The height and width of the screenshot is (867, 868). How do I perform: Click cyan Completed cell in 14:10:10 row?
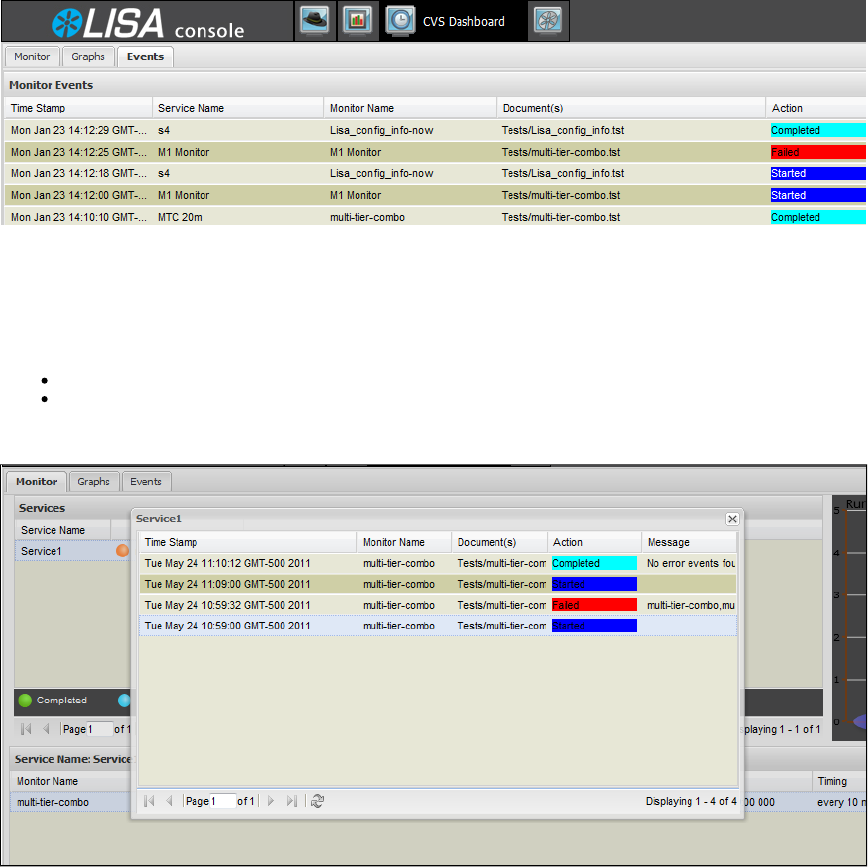pyautogui.click(x=818, y=217)
